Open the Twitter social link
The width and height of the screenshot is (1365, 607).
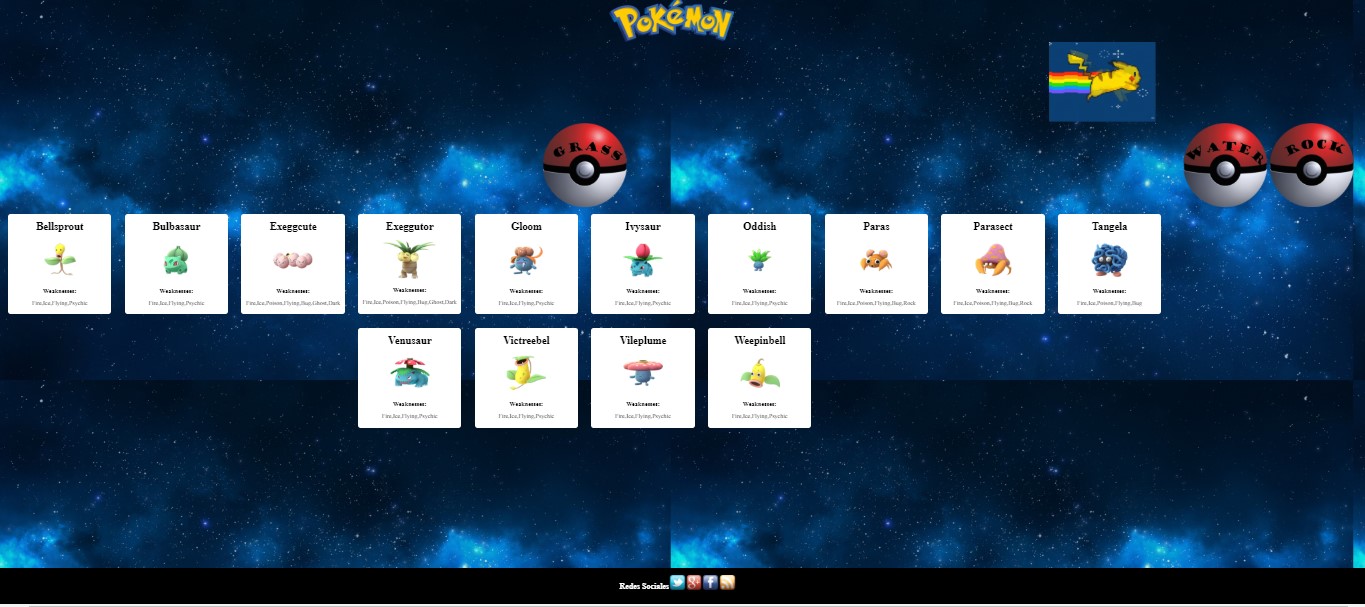678,582
